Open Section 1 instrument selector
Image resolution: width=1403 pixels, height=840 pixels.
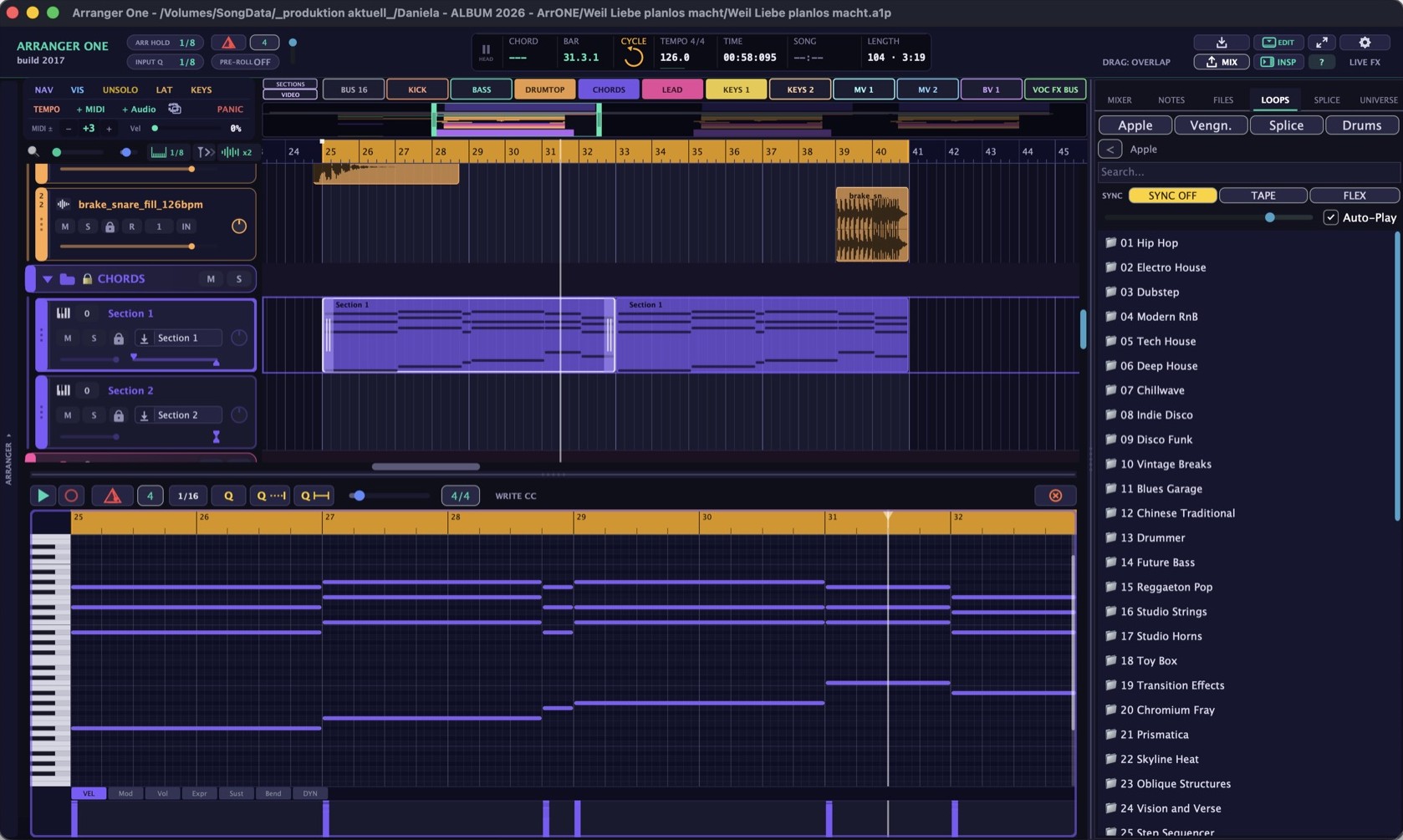click(x=180, y=339)
